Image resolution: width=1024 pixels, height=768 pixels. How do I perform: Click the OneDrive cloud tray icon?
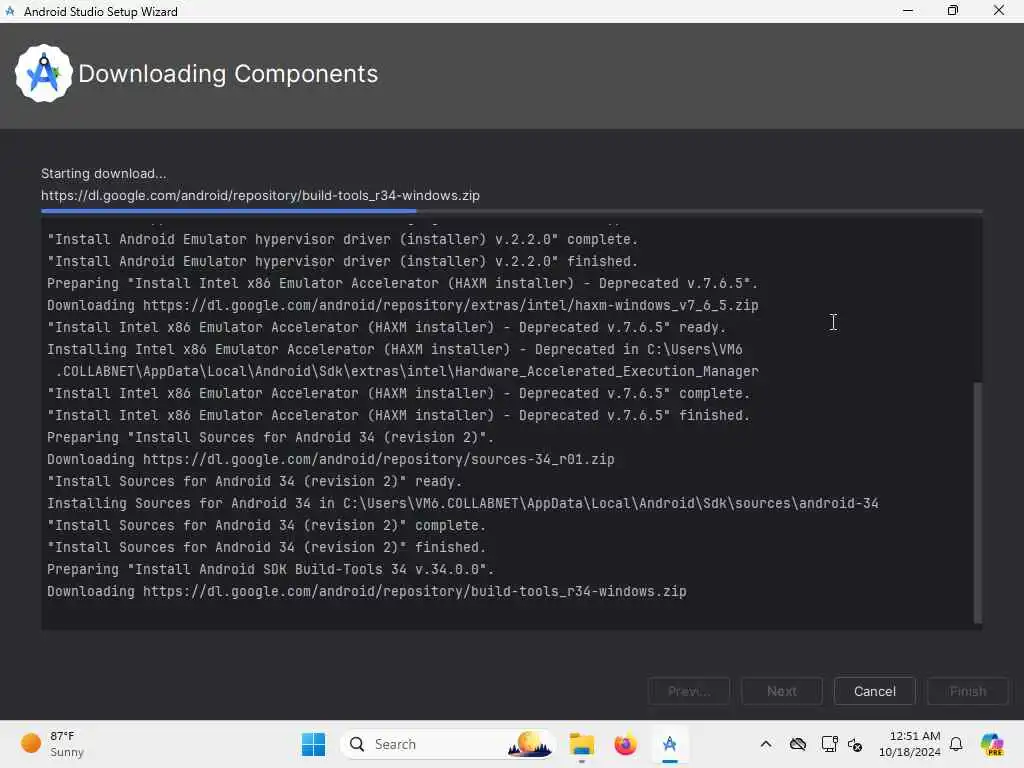[x=797, y=744]
